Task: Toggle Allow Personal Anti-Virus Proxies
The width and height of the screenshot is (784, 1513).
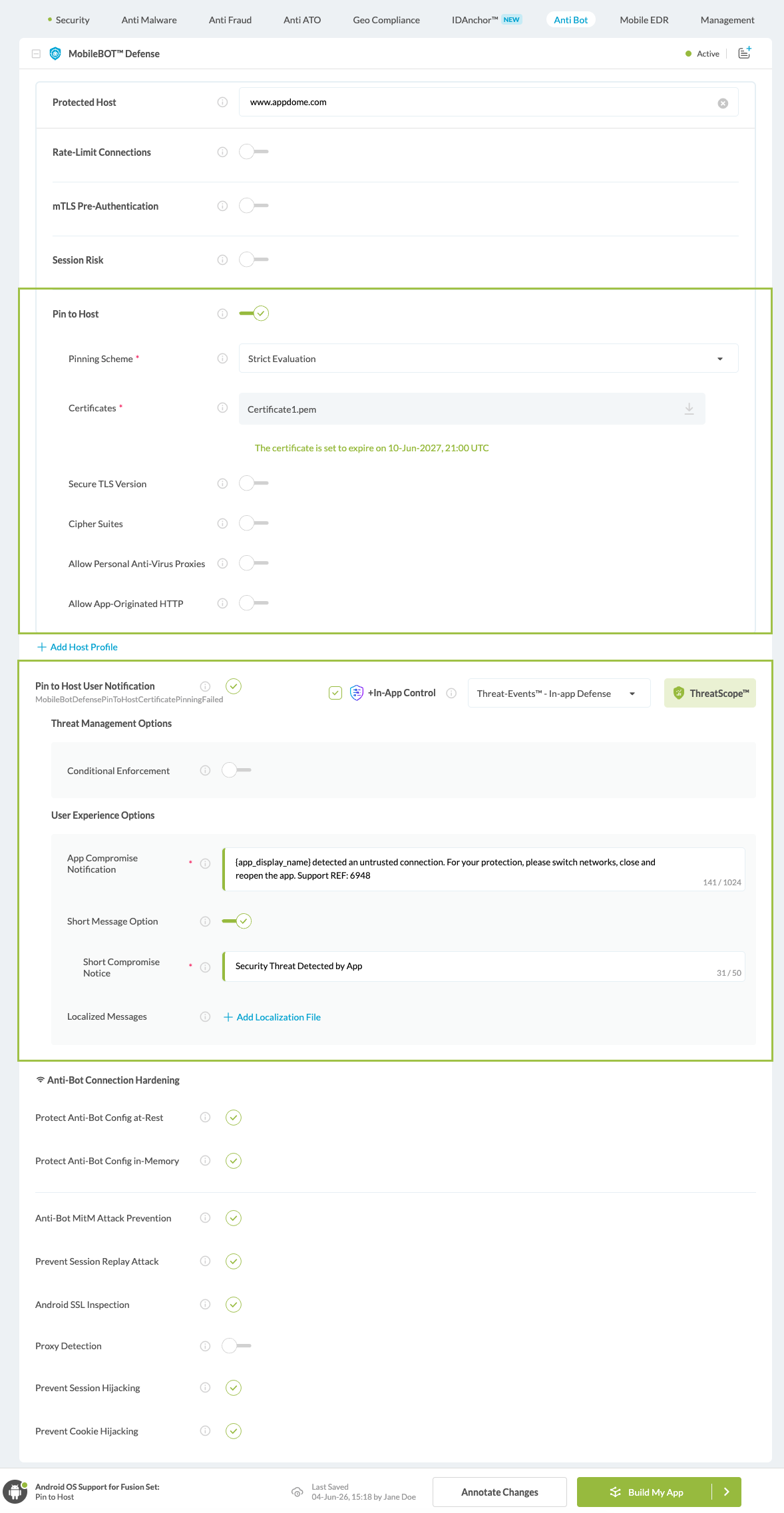Action: (x=254, y=563)
